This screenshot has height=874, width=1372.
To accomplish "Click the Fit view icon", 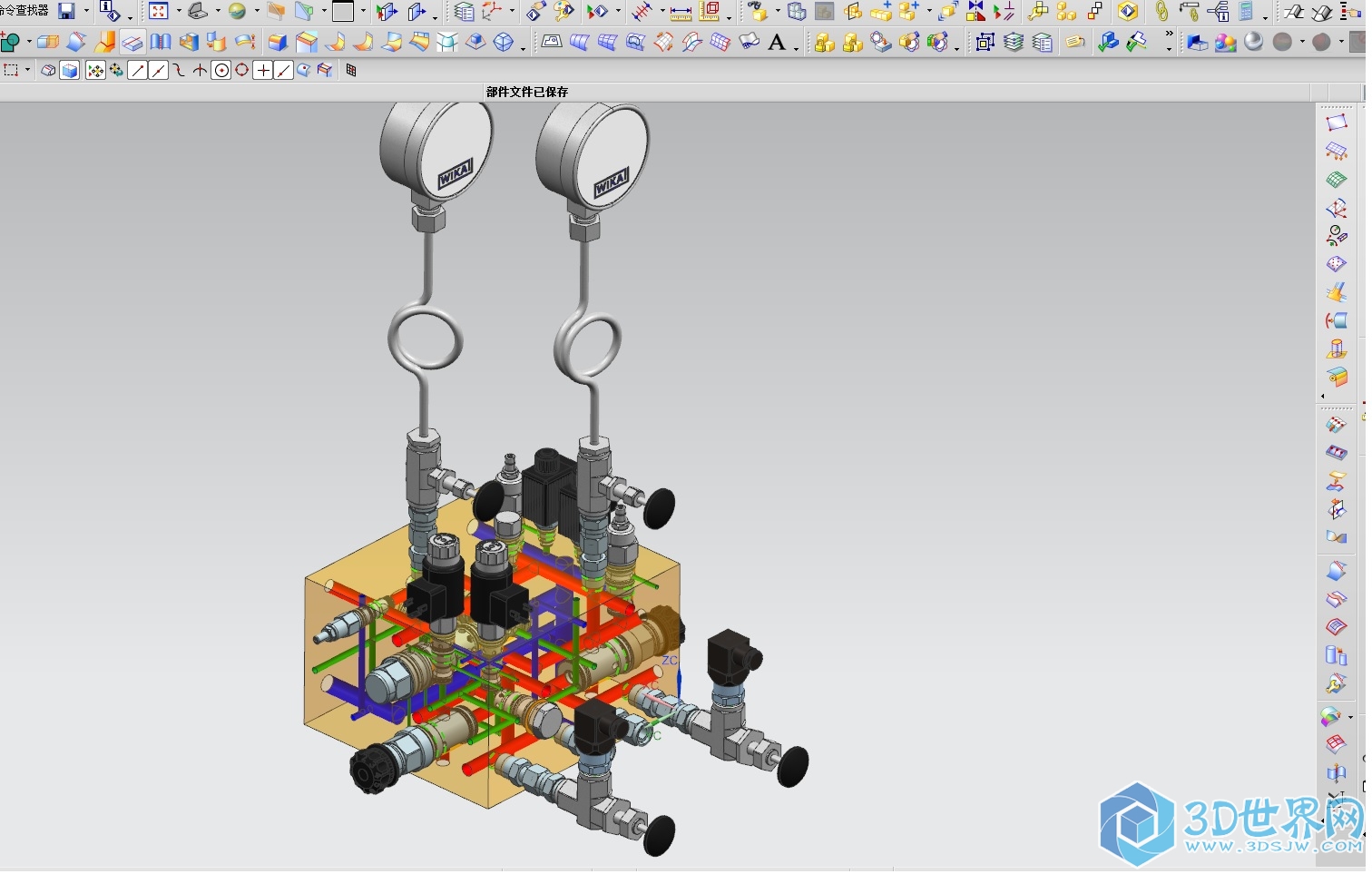I will tap(159, 11).
